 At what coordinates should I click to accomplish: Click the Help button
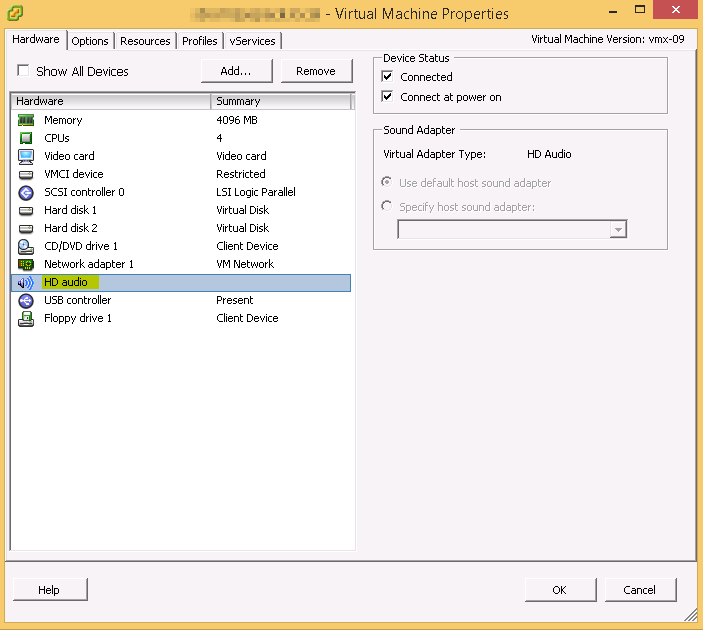pyautogui.click(x=50, y=590)
